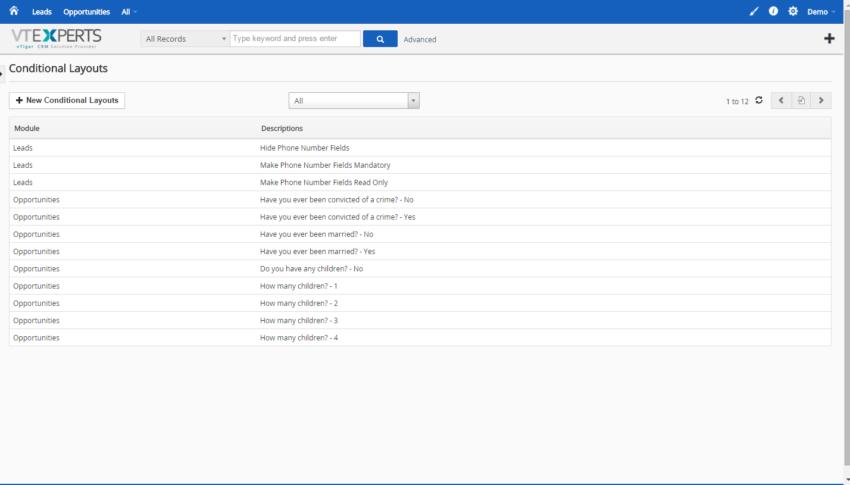The width and height of the screenshot is (850, 485).
Task: Expand the All modules menu
Action: [x=129, y=12]
